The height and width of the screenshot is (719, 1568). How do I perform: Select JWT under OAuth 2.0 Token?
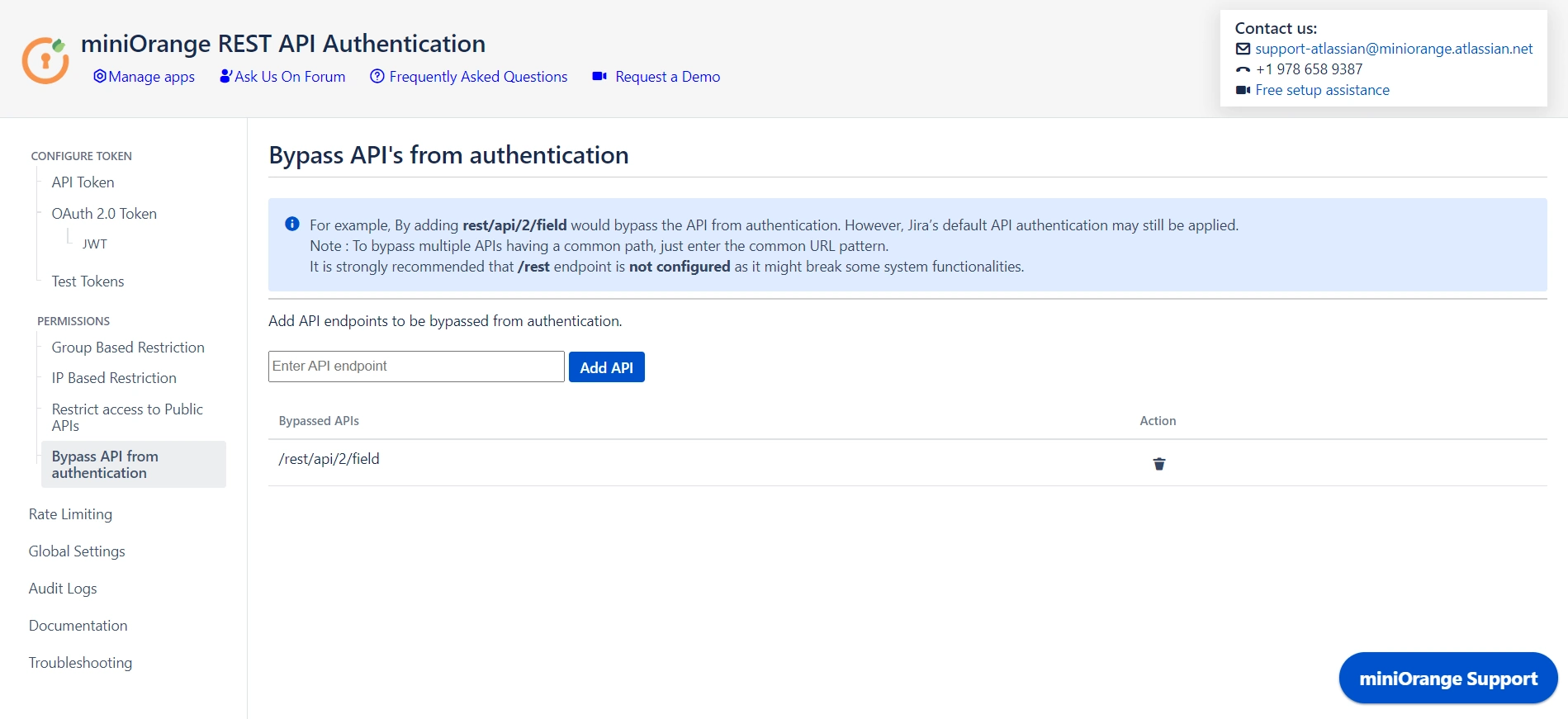tap(95, 244)
